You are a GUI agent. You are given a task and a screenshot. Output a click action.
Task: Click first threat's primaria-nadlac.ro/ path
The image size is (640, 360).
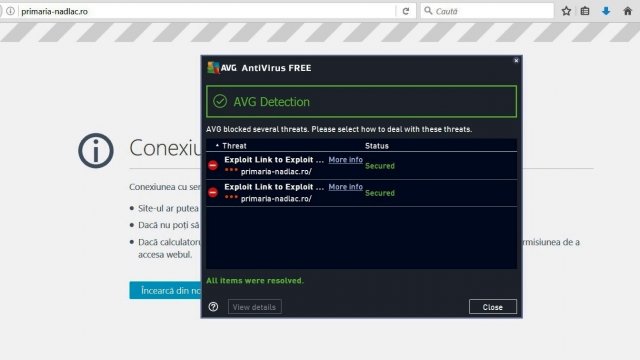pyautogui.click(x=276, y=172)
